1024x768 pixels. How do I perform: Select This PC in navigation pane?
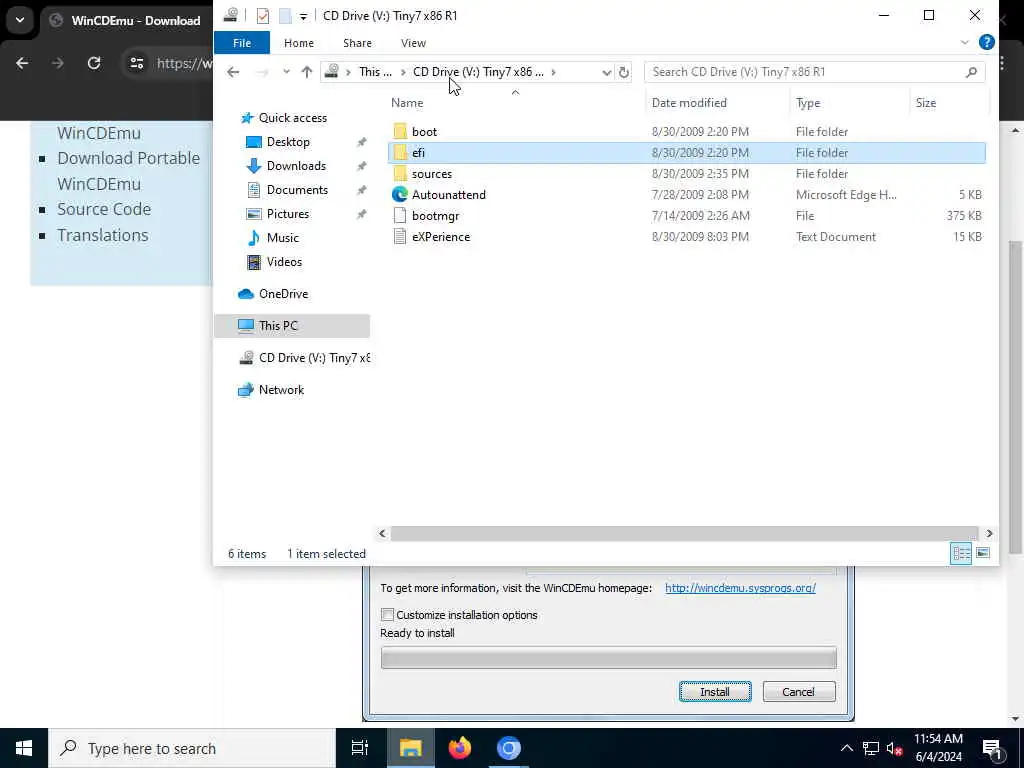(292, 326)
